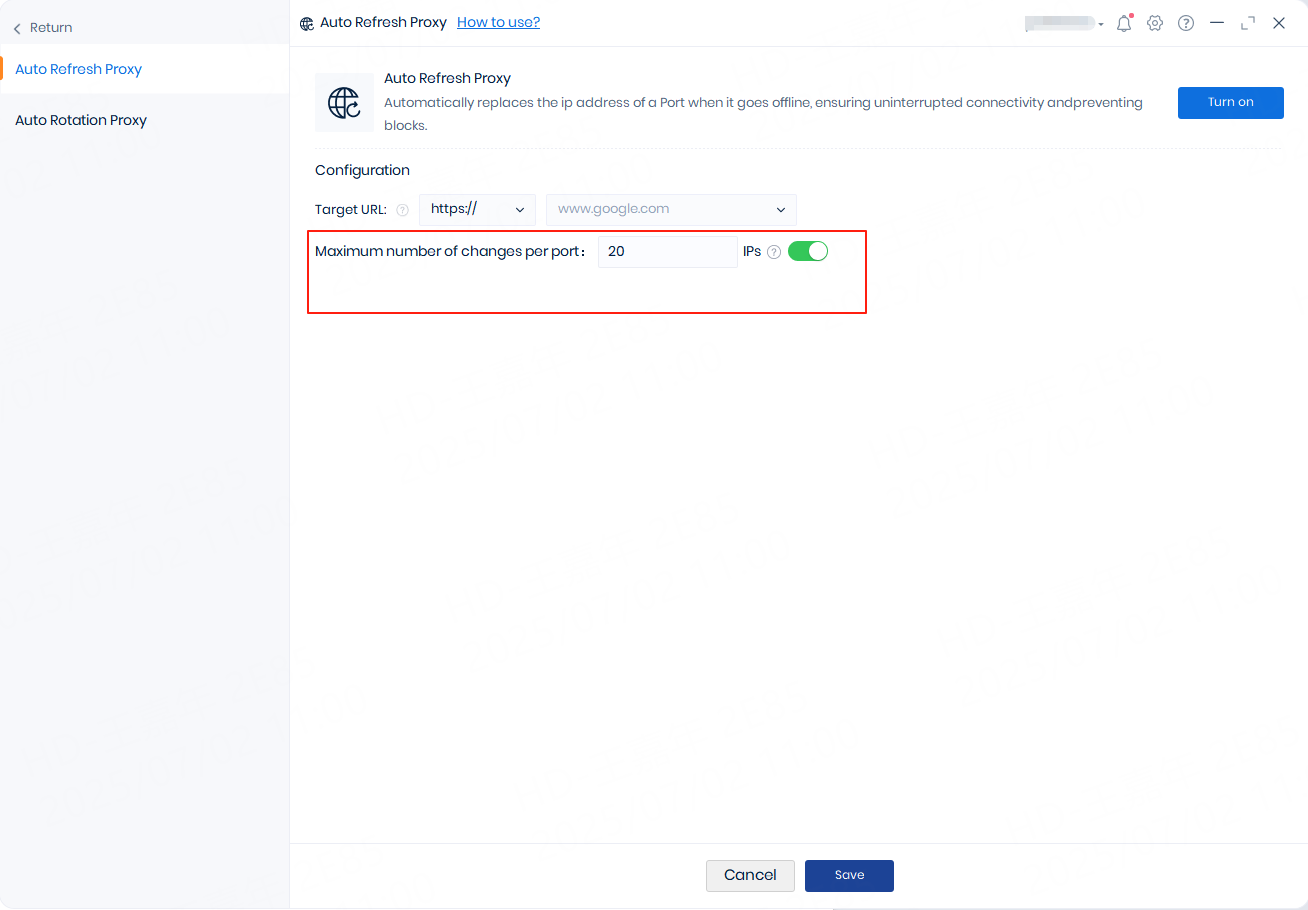The height and width of the screenshot is (910, 1308).
Task: Toggle the maximum changes per port switch
Action: (x=808, y=251)
